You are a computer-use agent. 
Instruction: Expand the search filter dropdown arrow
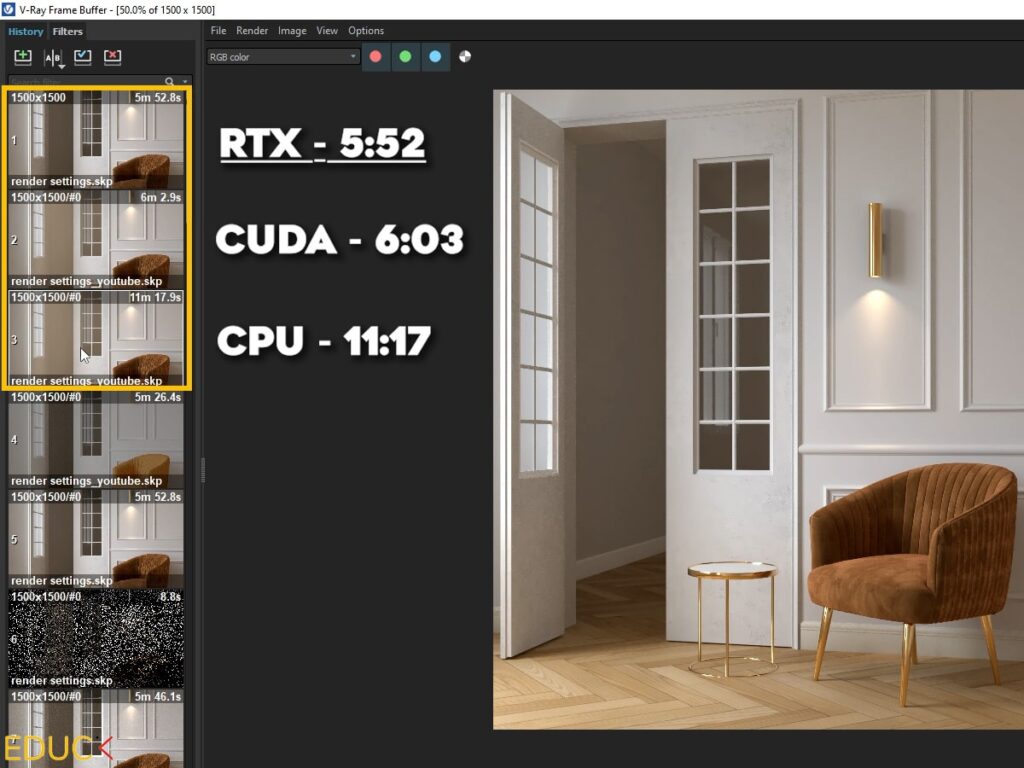pyautogui.click(x=185, y=82)
